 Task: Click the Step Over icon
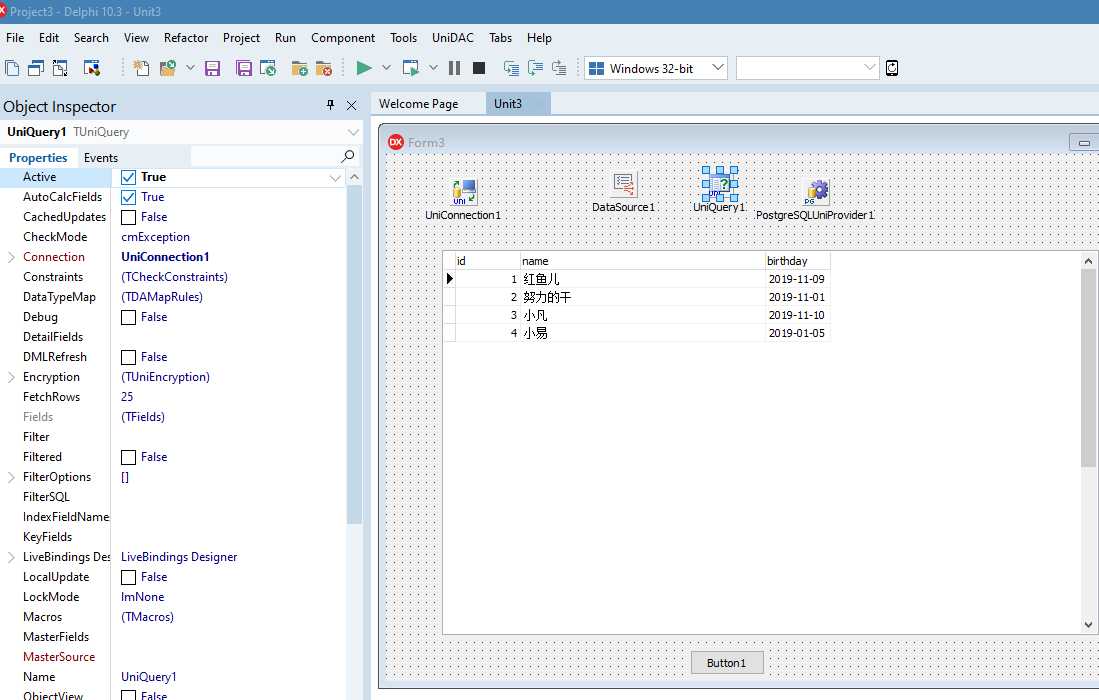535,68
